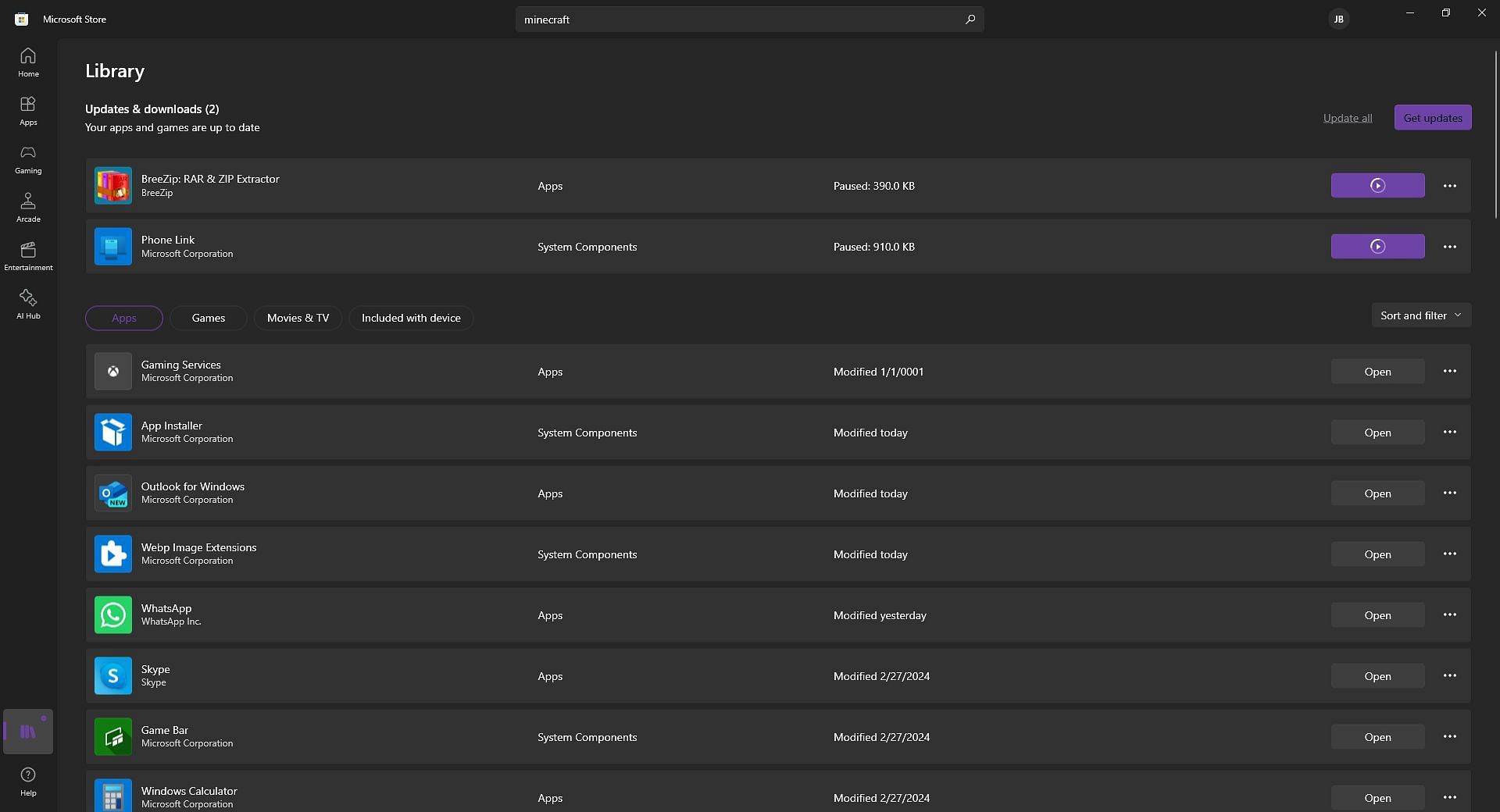Open more options for Skype
The height and width of the screenshot is (812, 1500).
pyautogui.click(x=1450, y=676)
